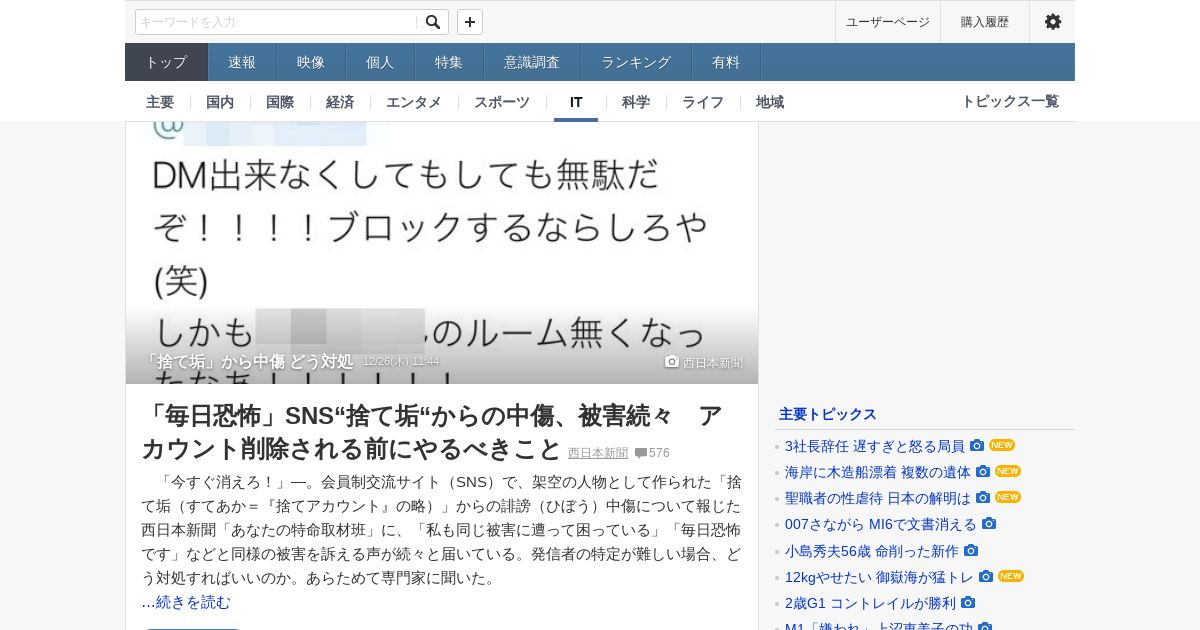Click camera icon on hero image credit
Image resolution: width=1200 pixels, height=630 pixels.
coord(672,362)
